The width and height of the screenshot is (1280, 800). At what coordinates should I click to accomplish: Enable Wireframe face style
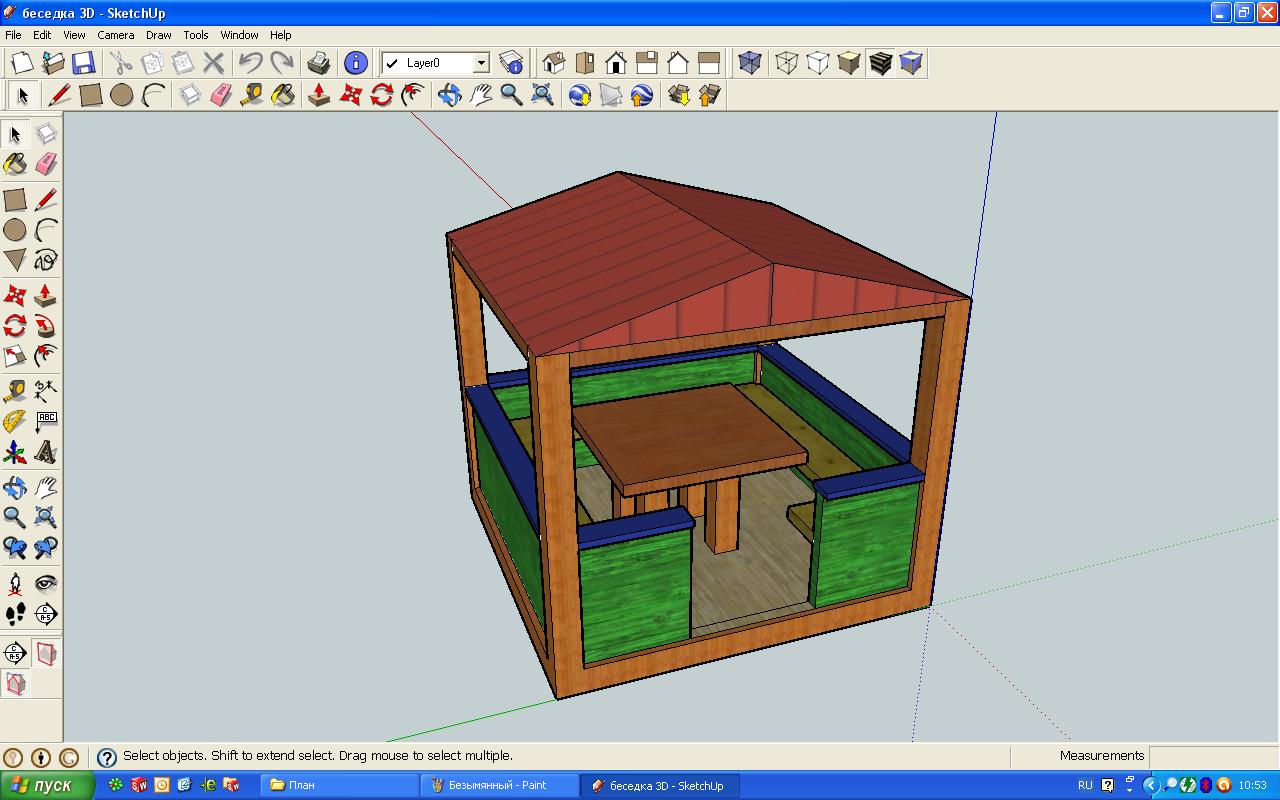787,63
